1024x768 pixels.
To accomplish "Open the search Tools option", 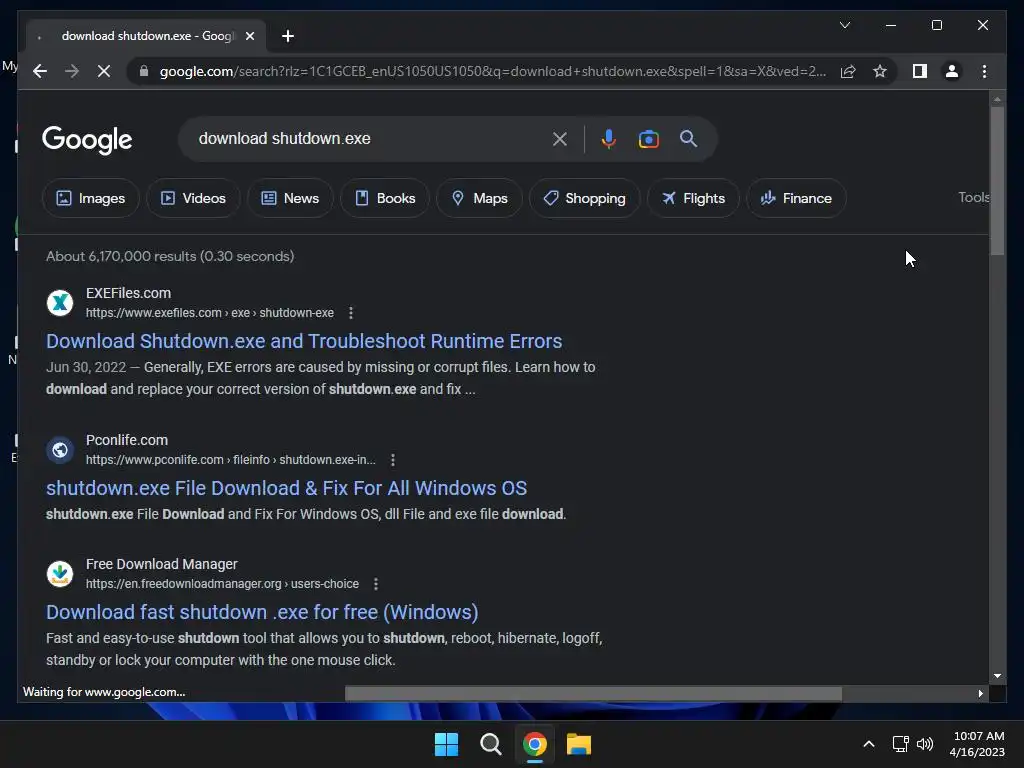I will (973, 197).
